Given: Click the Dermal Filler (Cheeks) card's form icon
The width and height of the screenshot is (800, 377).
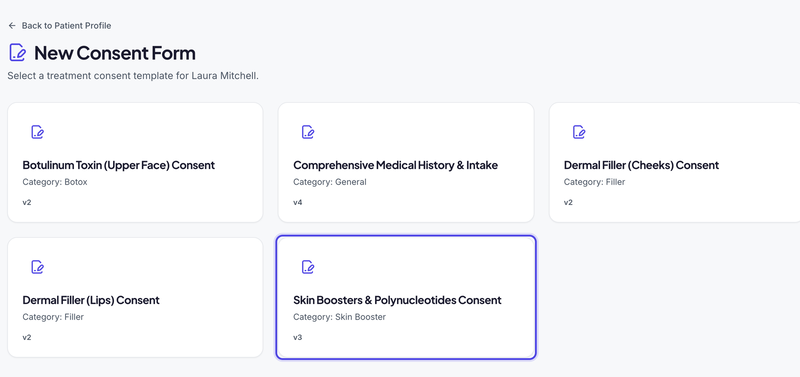Looking at the screenshot, I should pyautogui.click(x=579, y=132).
